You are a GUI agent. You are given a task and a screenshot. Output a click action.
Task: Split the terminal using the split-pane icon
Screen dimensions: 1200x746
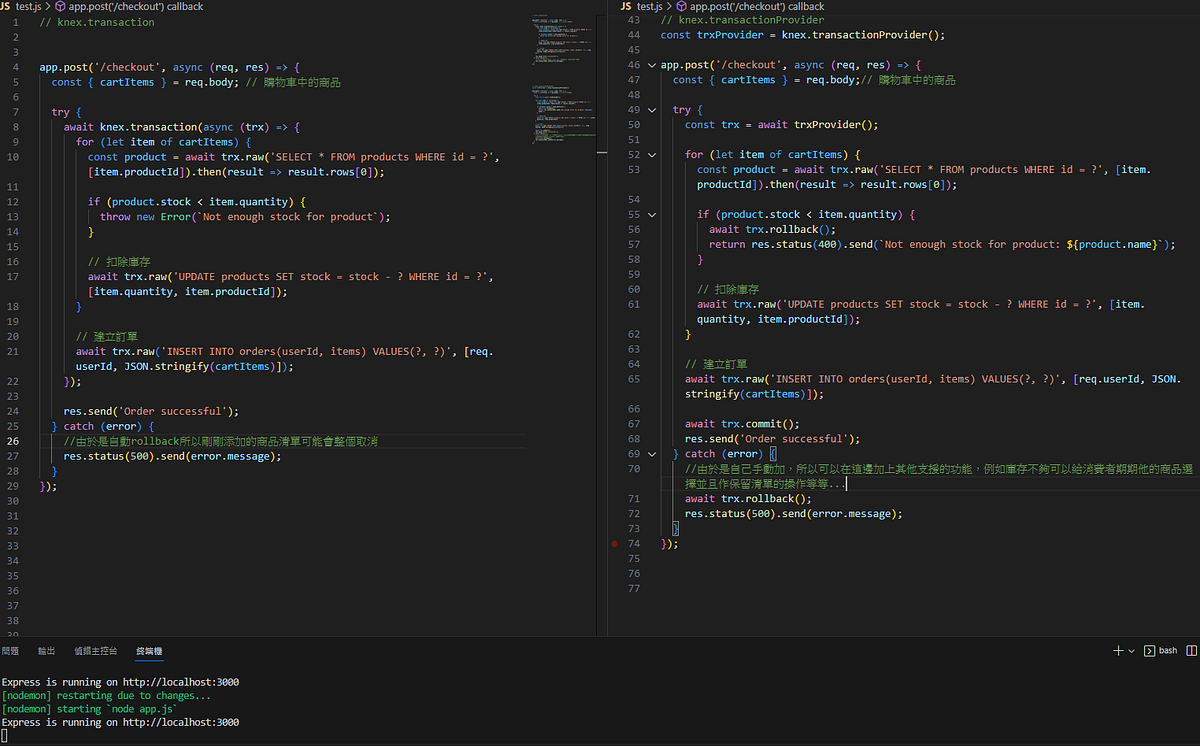(x=1192, y=650)
